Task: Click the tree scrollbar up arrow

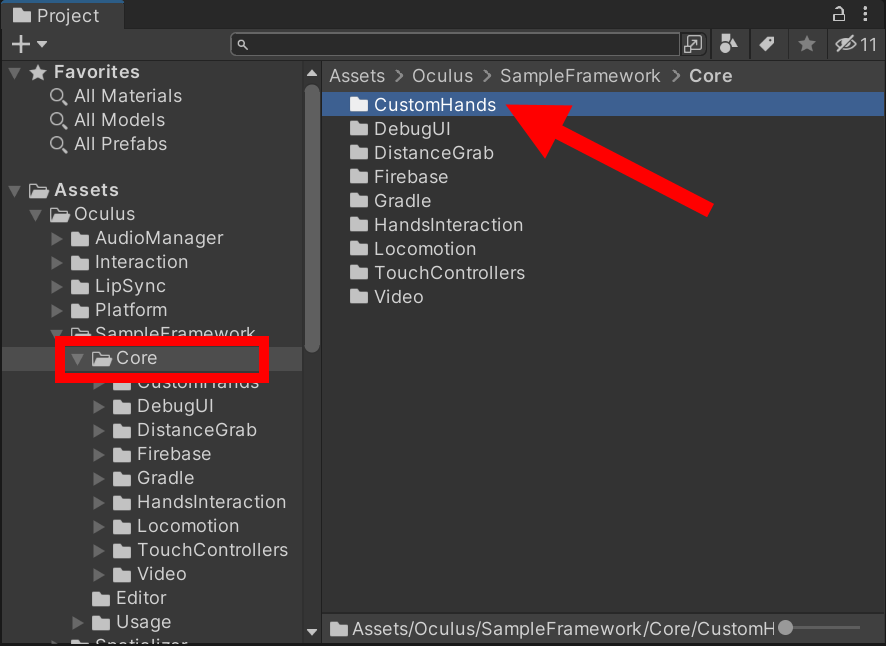Action: click(x=312, y=73)
